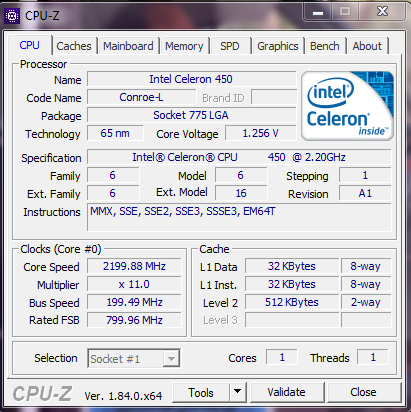Click the Level 2 size '512 KBytes'
The image size is (411, 412).
point(292,302)
